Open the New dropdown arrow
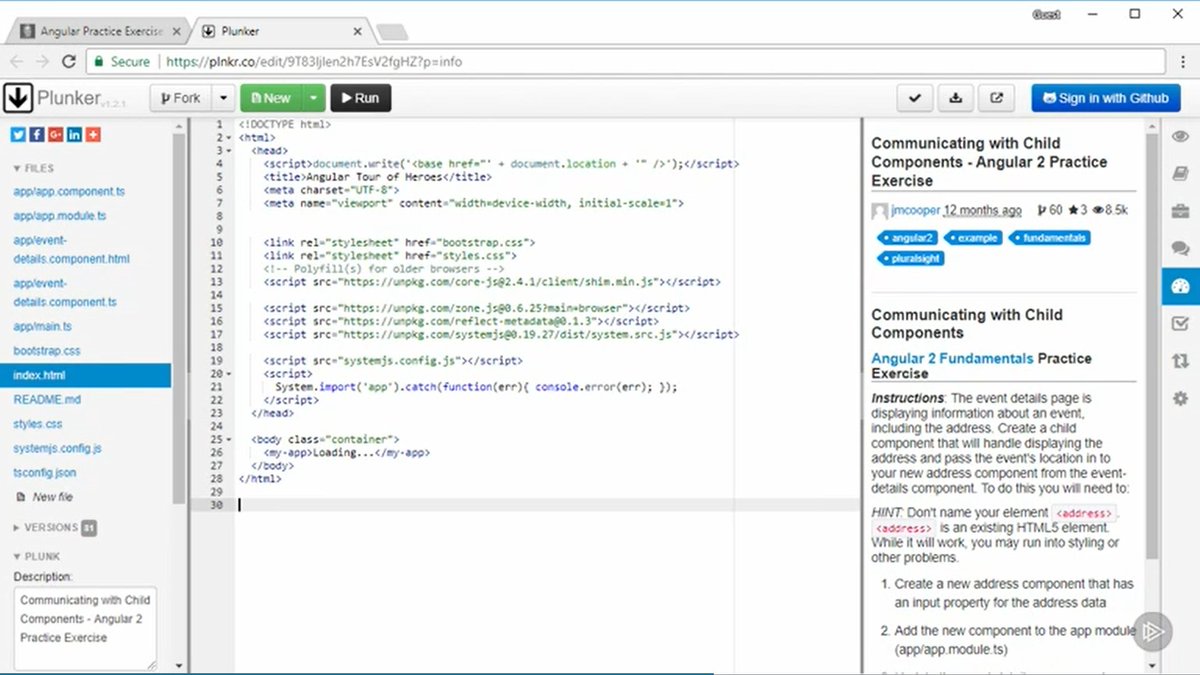 314,98
